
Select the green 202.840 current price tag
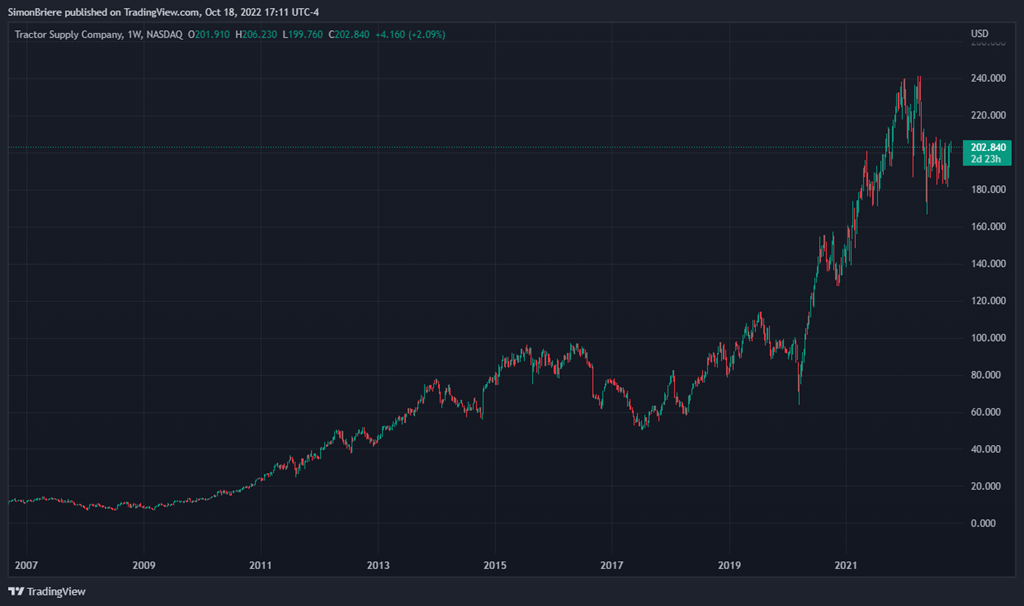(988, 147)
